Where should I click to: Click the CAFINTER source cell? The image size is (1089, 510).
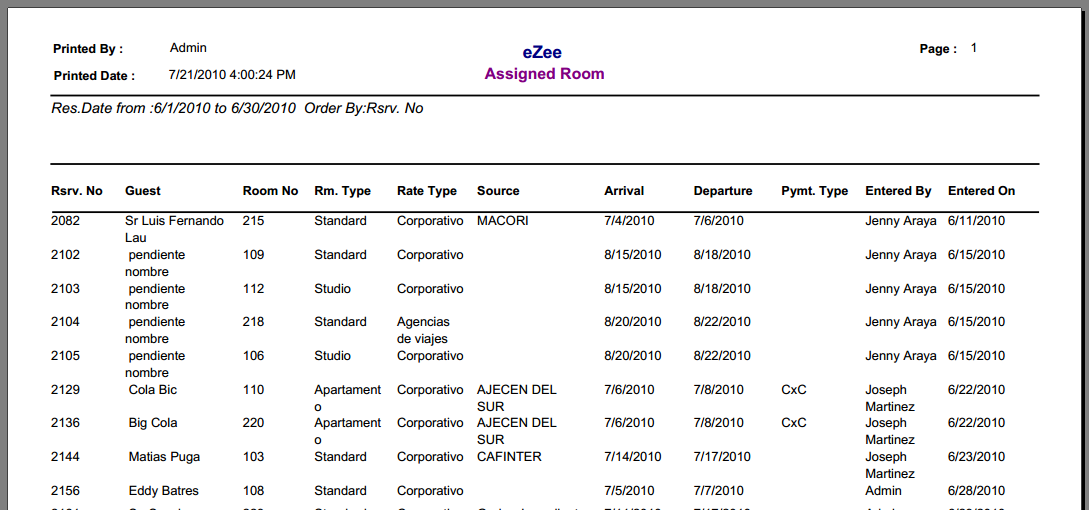tap(509, 457)
